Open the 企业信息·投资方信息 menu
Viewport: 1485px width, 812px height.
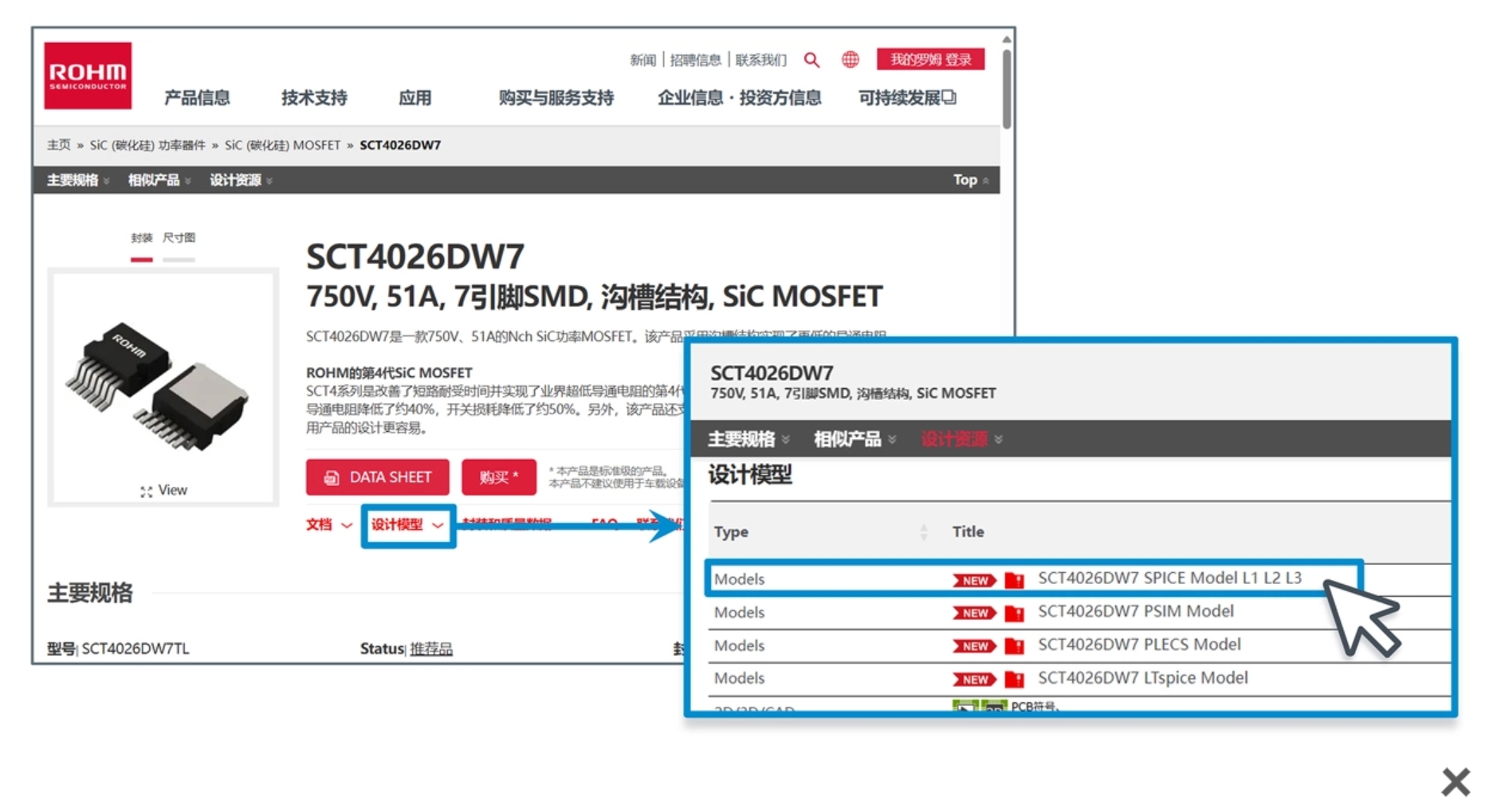739,98
